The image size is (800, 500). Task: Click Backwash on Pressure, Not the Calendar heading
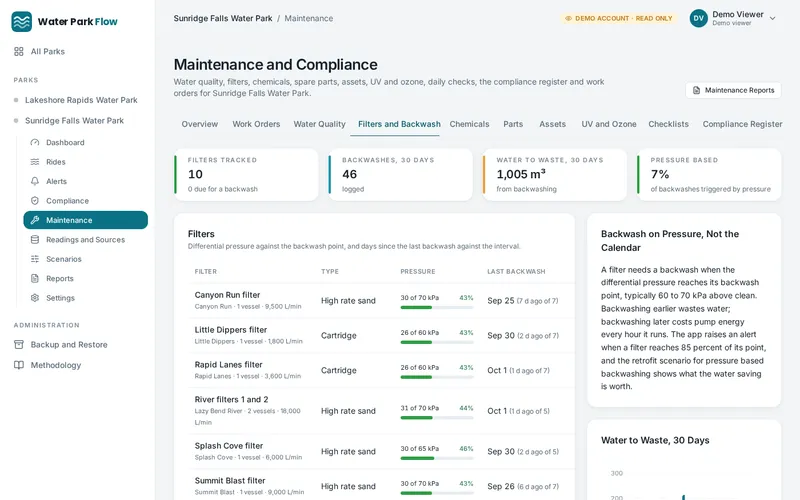point(670,241)
